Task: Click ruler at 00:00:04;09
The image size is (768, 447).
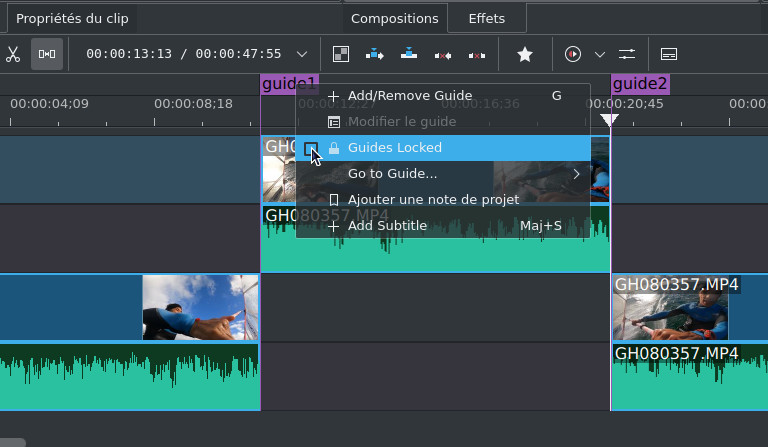Action: coord(49,104)
